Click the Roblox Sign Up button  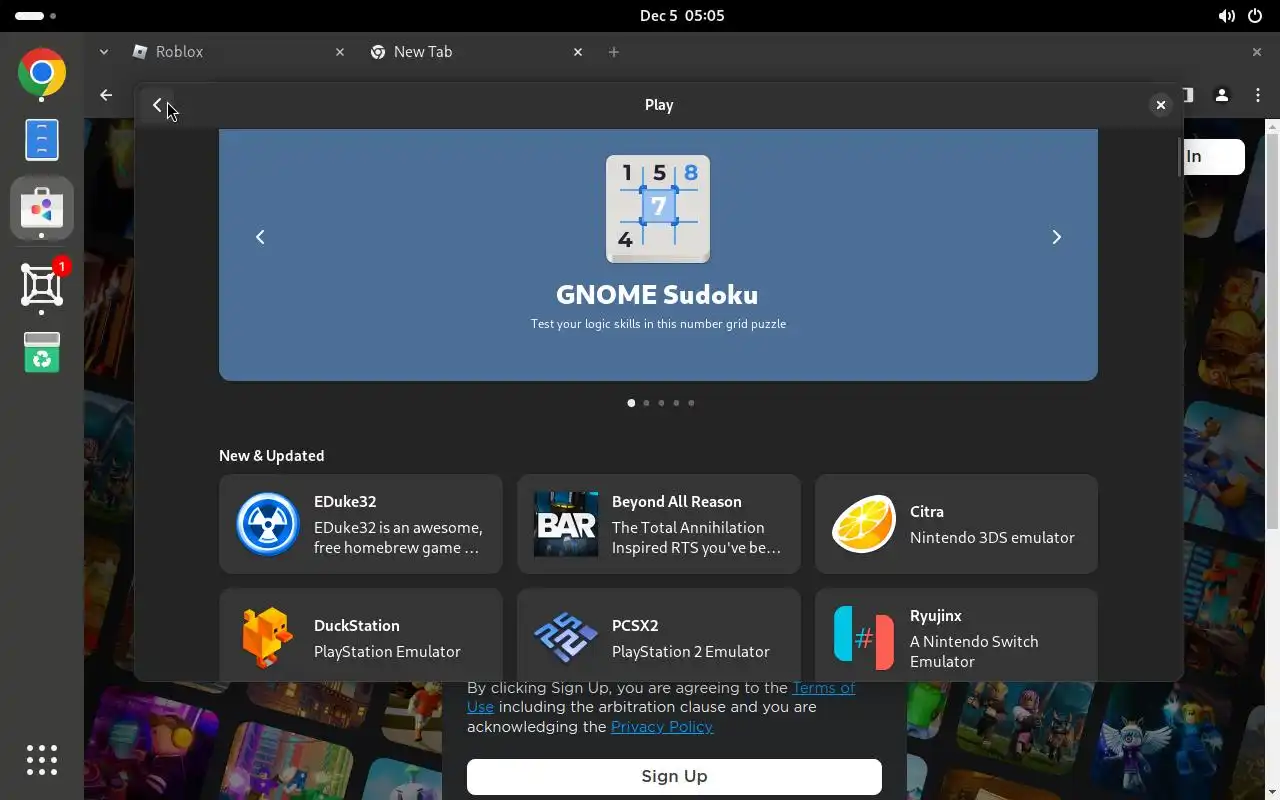(674, 777)
